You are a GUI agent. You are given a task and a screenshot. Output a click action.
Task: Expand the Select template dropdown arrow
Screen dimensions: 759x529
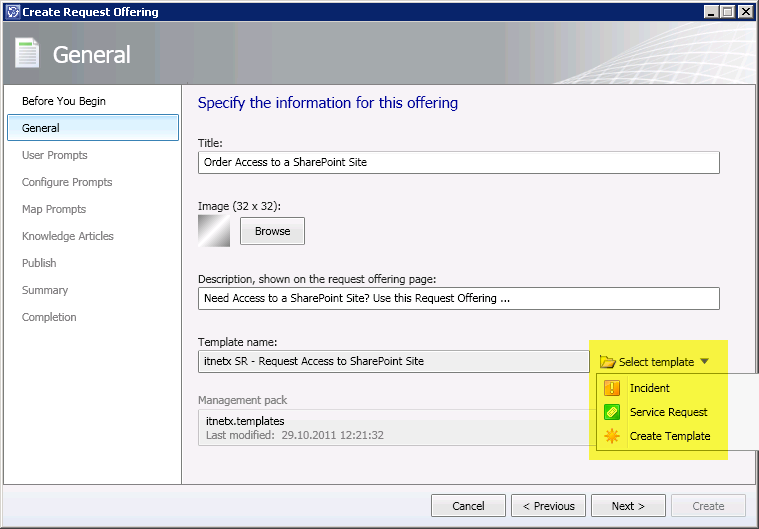pos(704,362)
